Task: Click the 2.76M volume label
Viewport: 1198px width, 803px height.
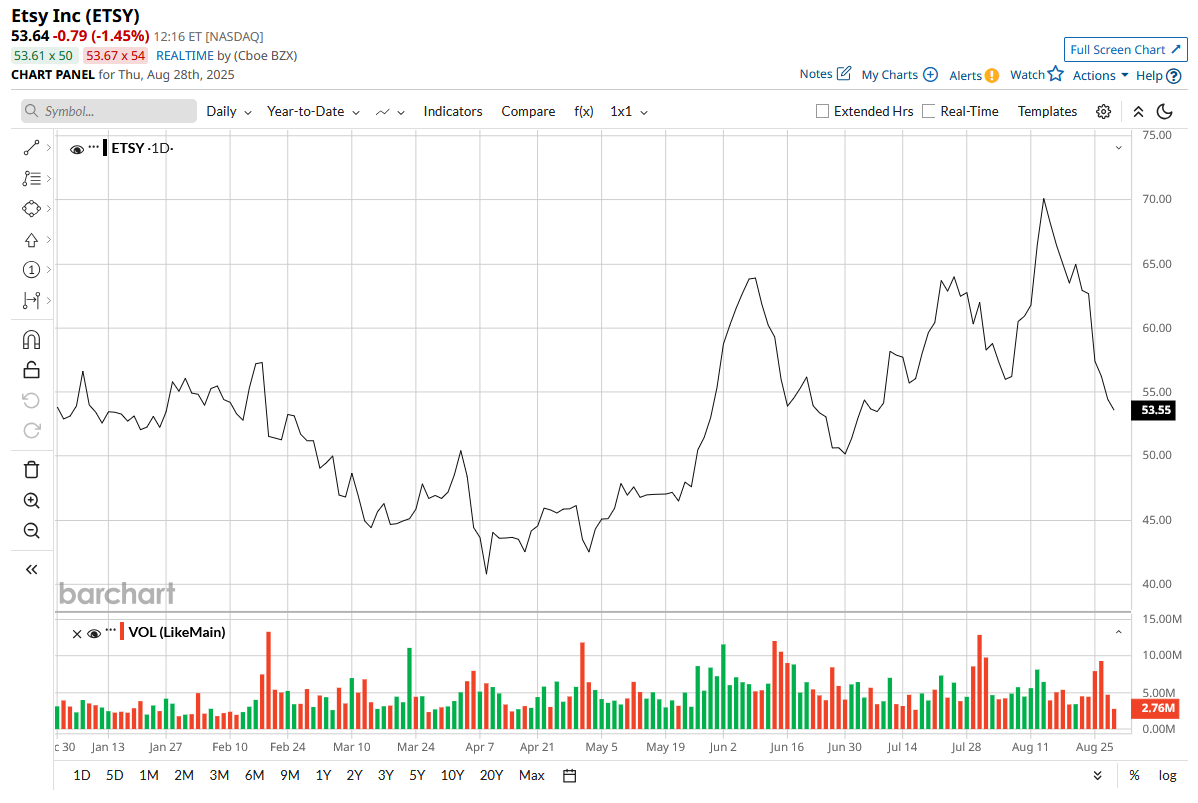Action: click(1155, 708)
